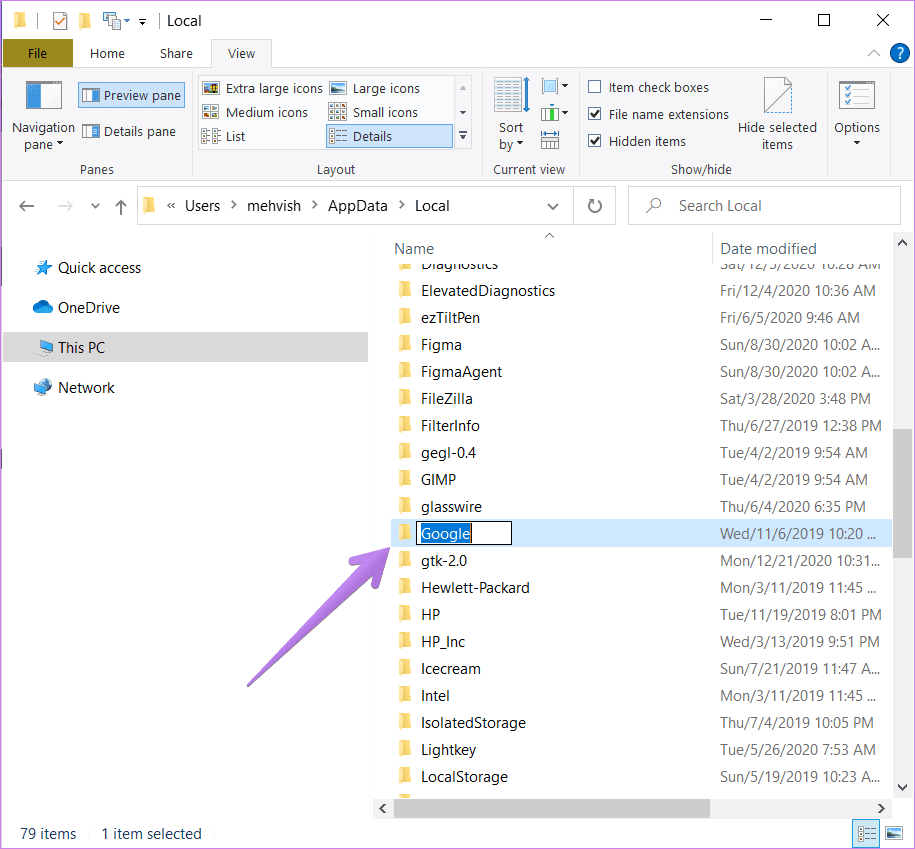Select the gtk-2.0 folder
915x849 pixels.
point(443,560)
